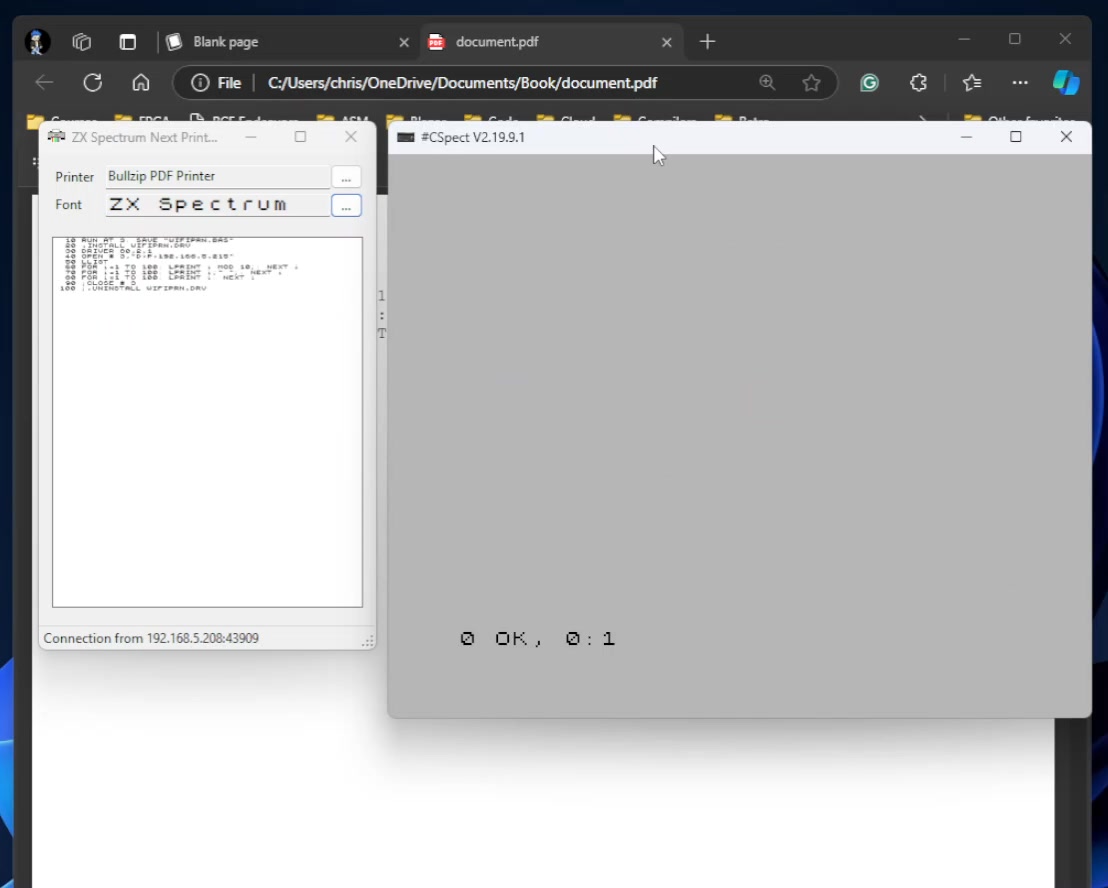Click the Connection from 192.168.5.208 status text

(x=151, y=639)
